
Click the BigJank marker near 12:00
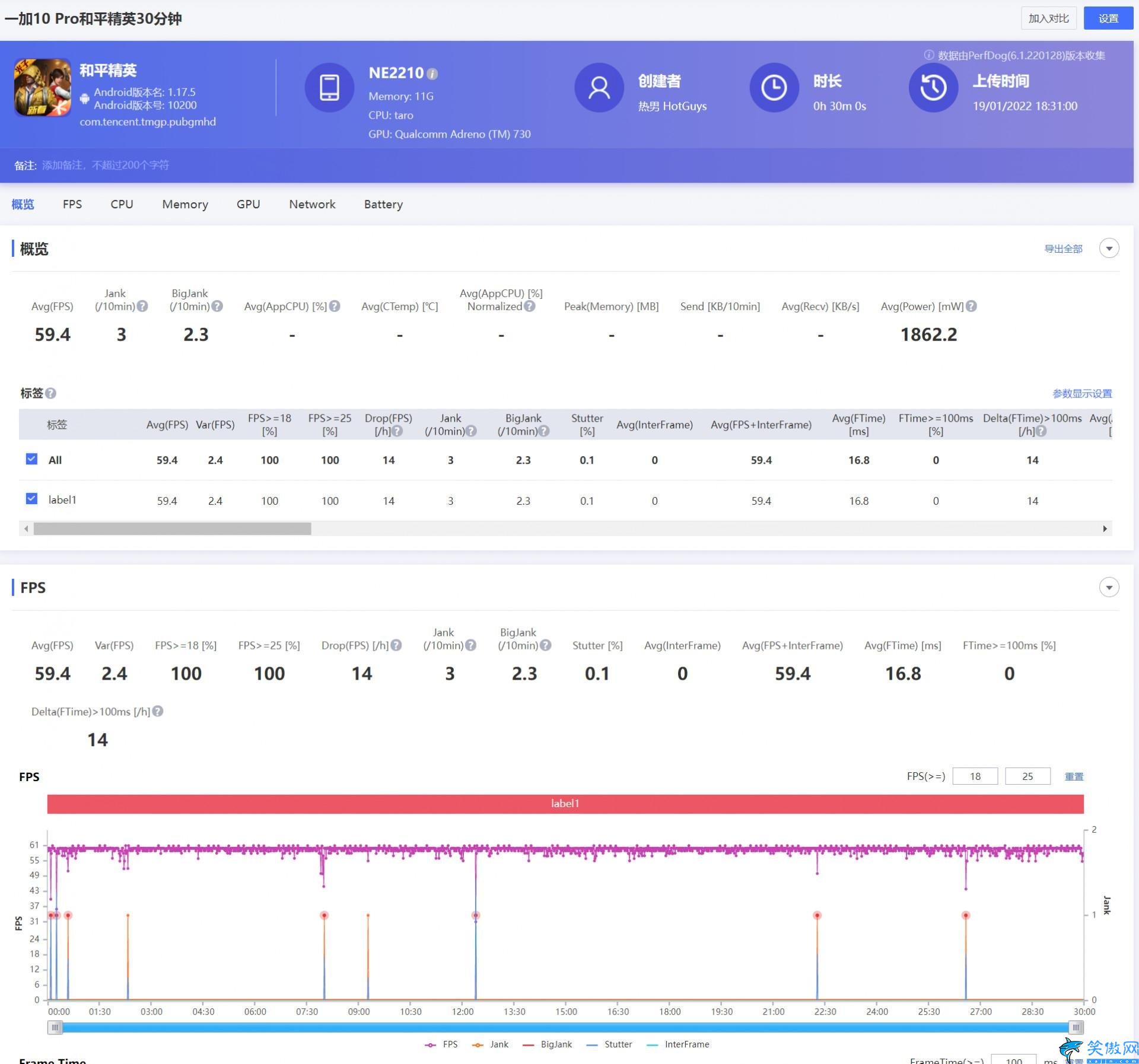[475, 915]
